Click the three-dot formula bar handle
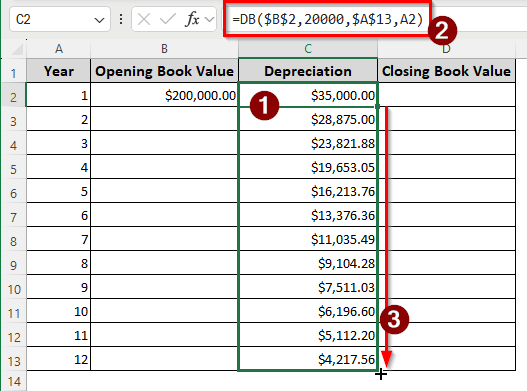 pos(121,19)
